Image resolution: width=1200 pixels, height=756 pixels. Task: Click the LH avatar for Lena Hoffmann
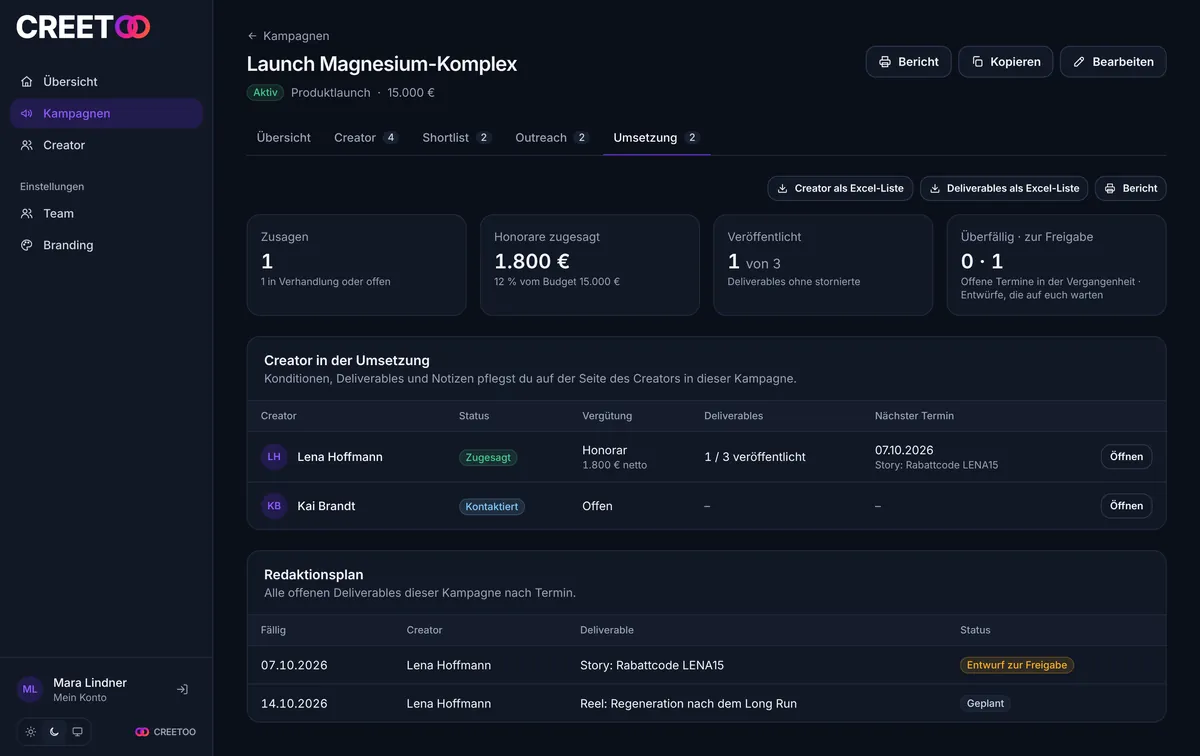coord(274,457)
